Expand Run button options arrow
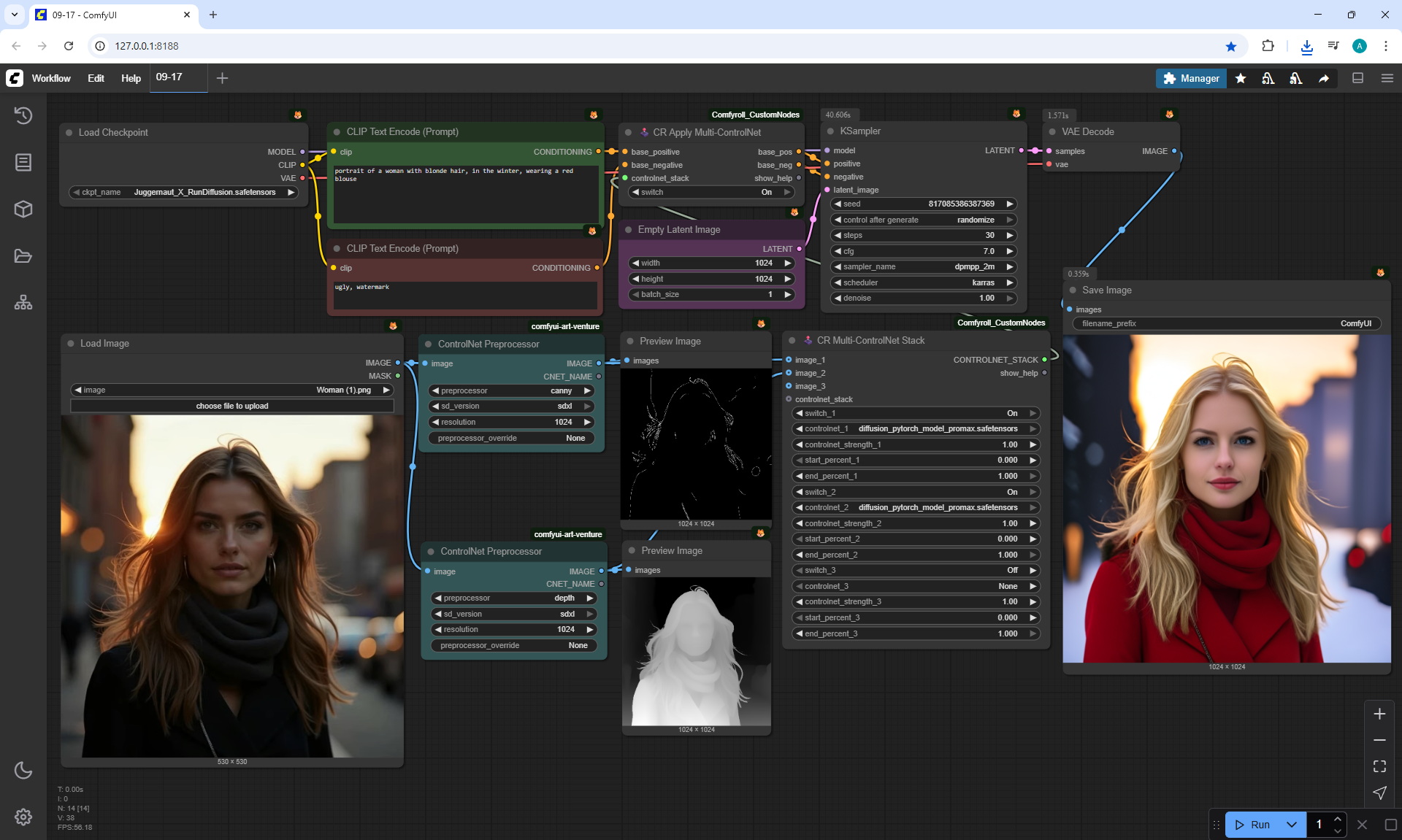 [1292, 825]
